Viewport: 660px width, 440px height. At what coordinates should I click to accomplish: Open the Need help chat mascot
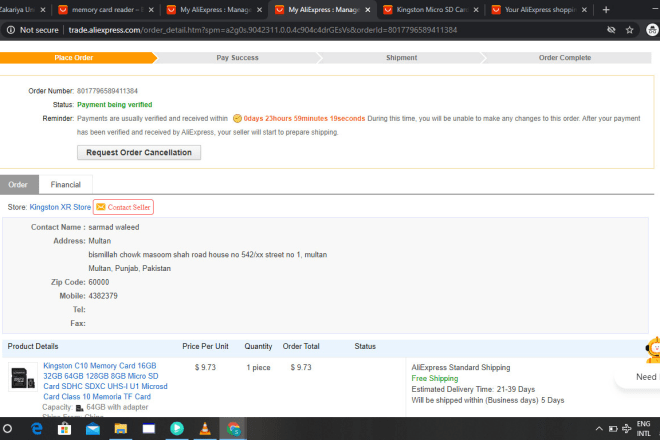[652, 350]
